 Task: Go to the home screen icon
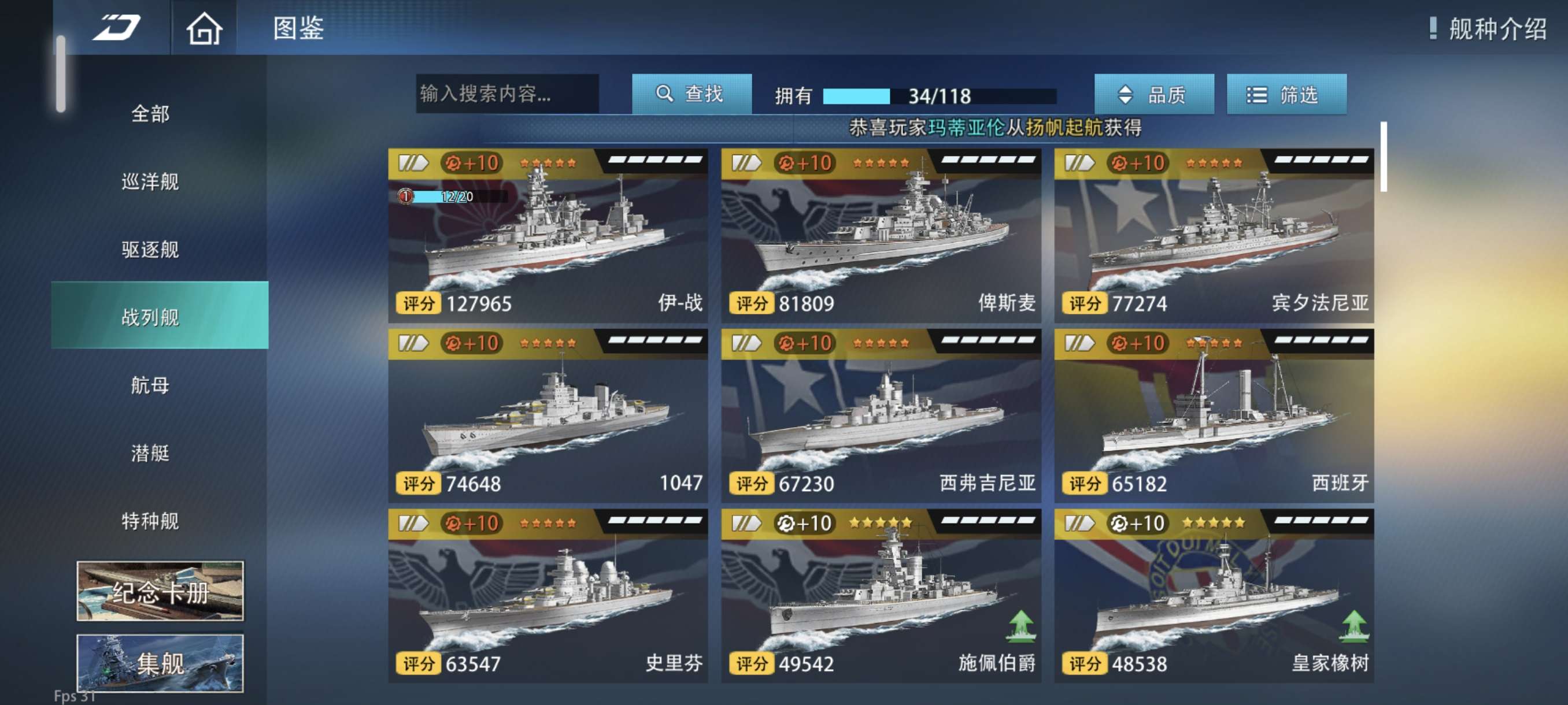[x=204, y=28]
